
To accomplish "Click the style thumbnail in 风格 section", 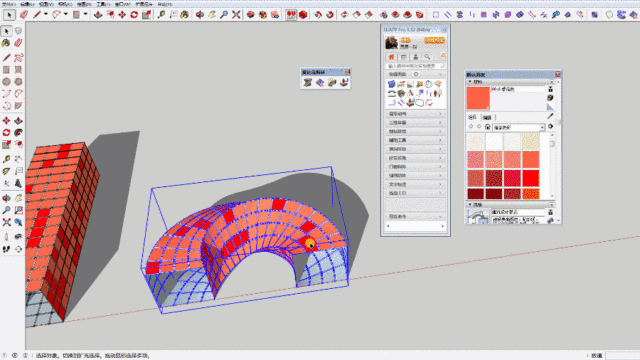I will (478, 217).
